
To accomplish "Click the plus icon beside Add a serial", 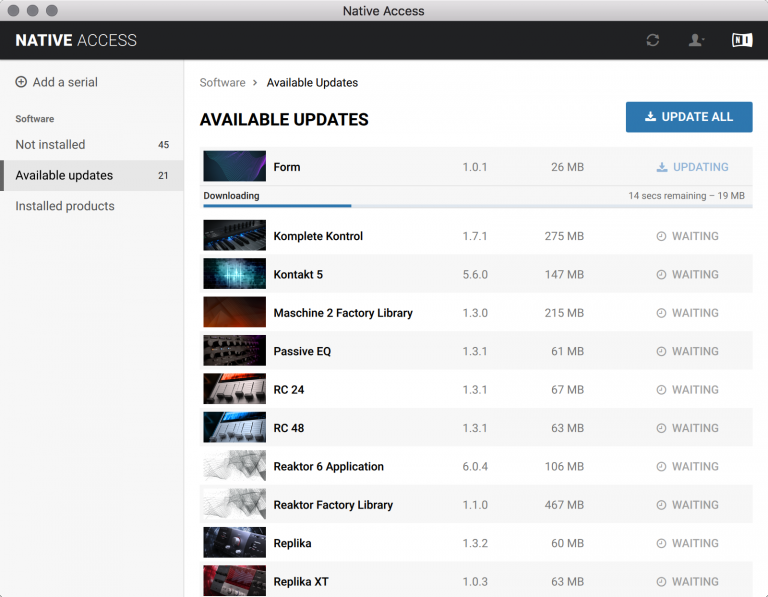I will (x=21, y=82).
